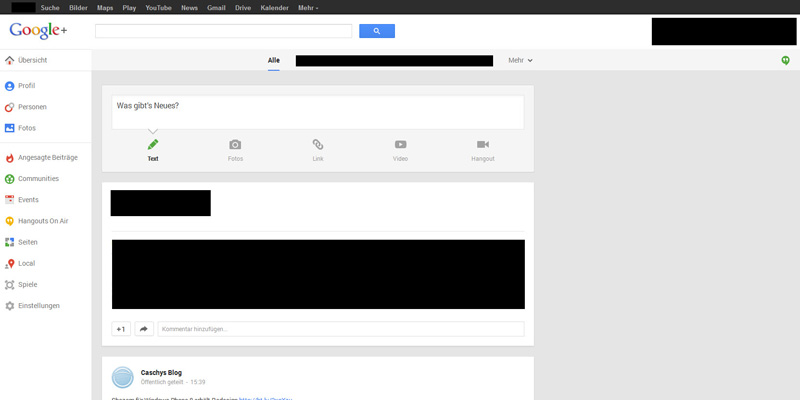800x400 pixels.
Task: Open Bilder in the top bar
Action: coord(79,8)
